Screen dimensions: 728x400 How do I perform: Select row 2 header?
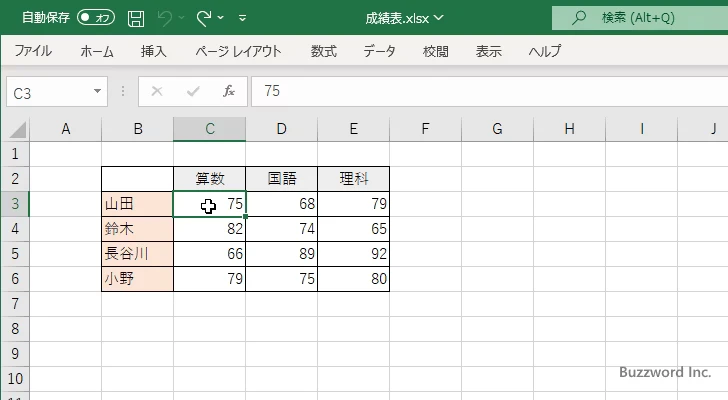(x=15, y=179)
